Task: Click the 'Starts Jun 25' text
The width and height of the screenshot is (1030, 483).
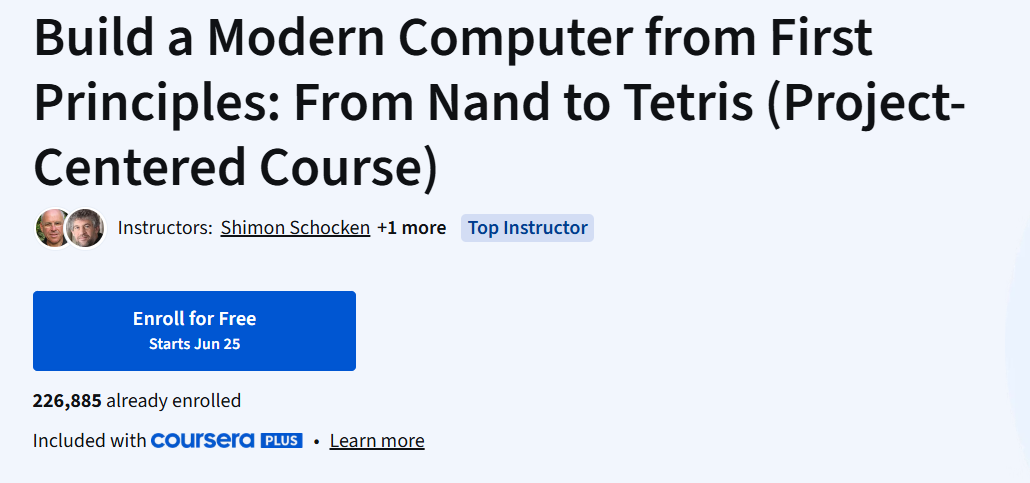Action: [x=194, y=345]
